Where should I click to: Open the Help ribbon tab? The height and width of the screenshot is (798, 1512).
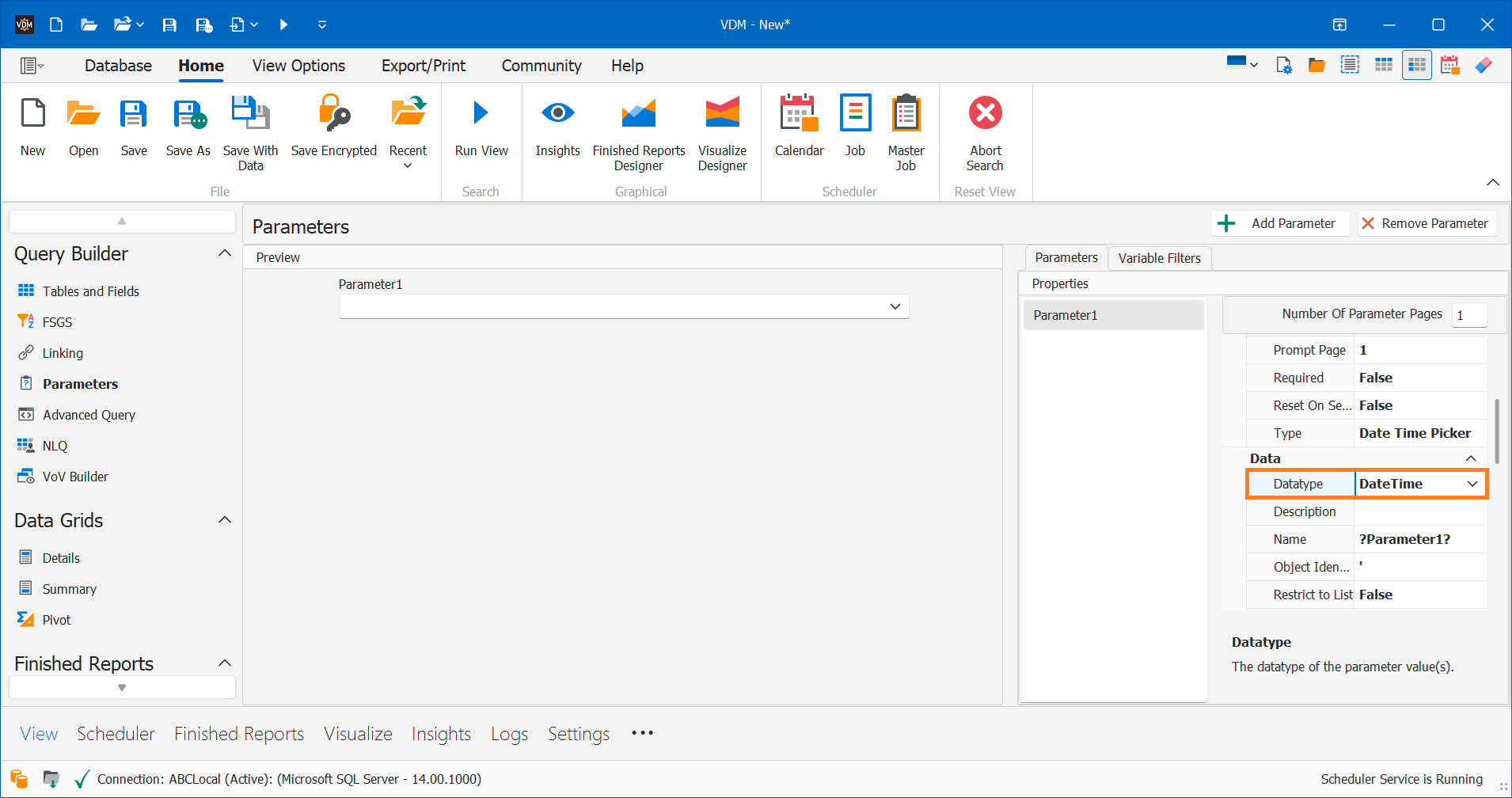click(627, 66)
